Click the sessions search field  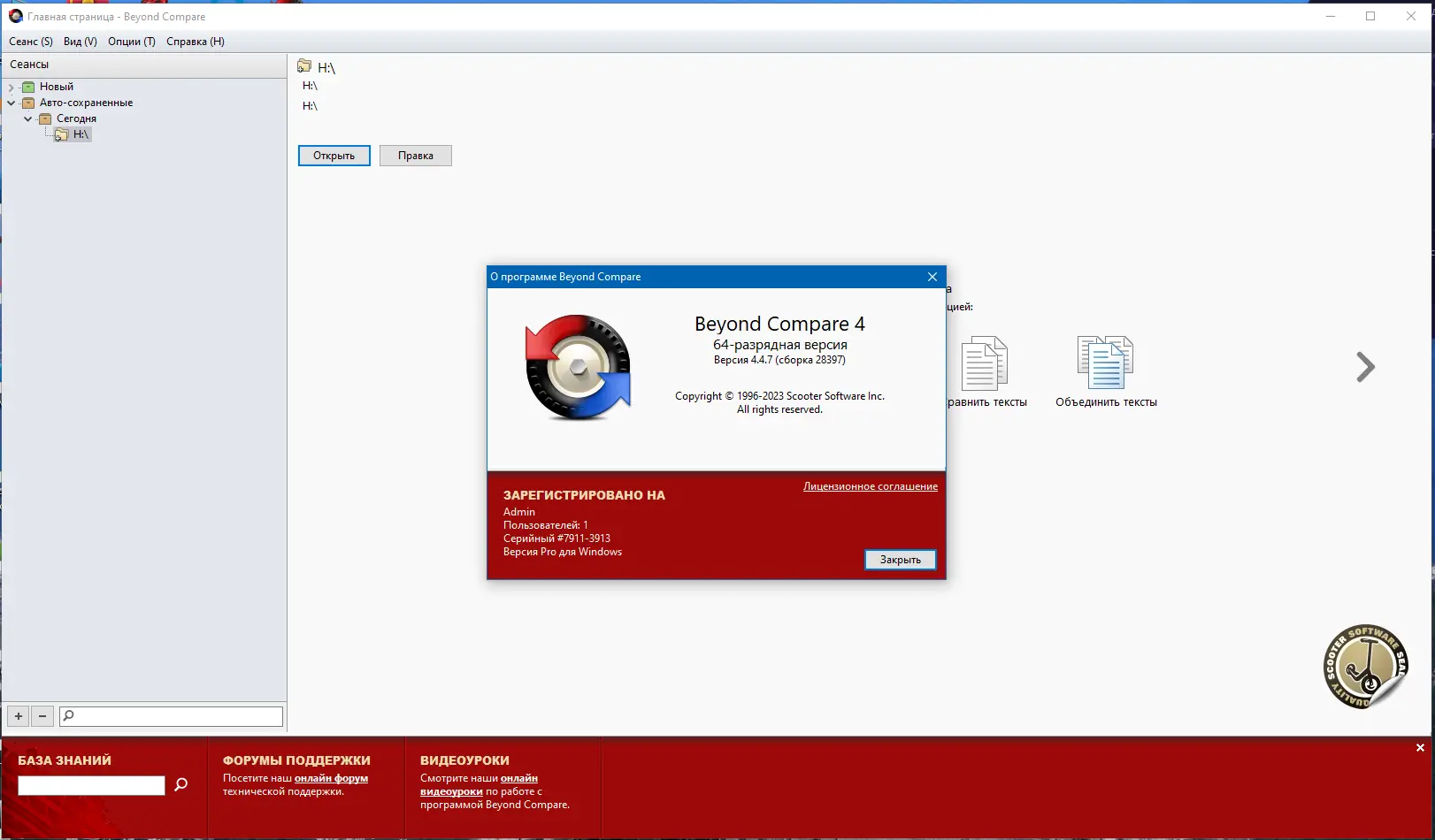(172, 716)
